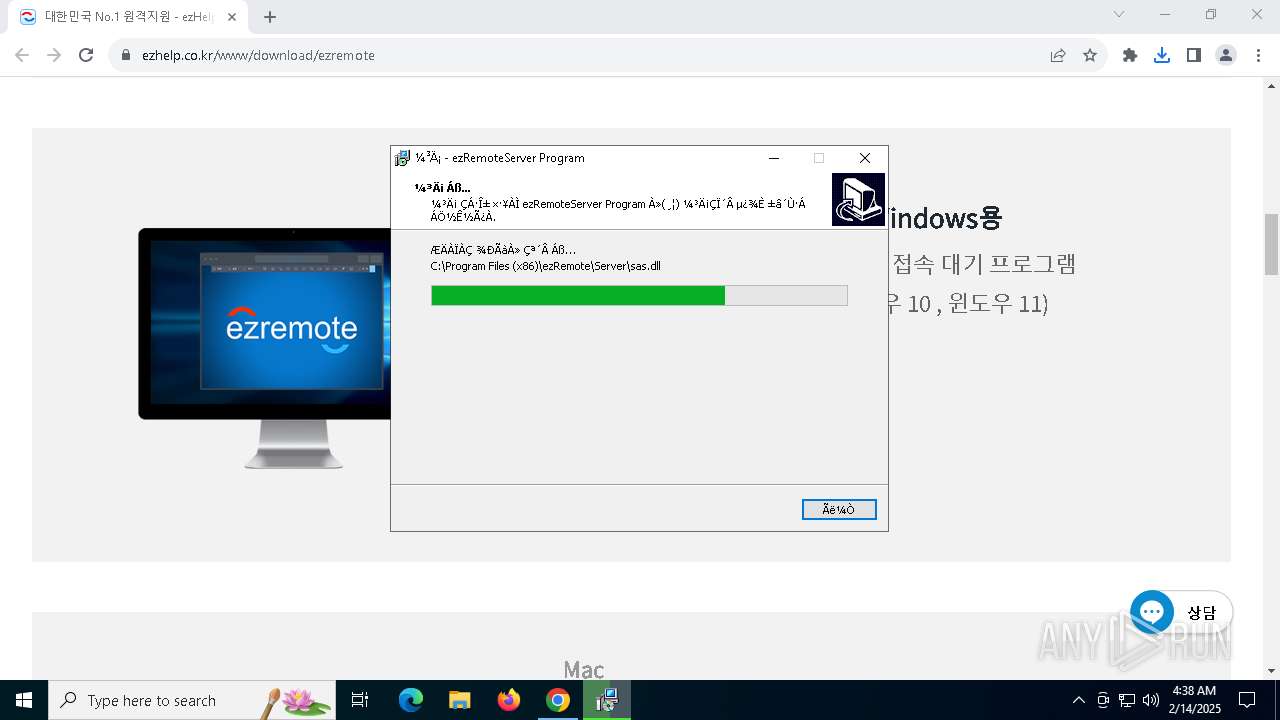Image resolution: width=1280 pixels, height=720 pixels.
Task: Click the installer title bar icon
Action: (403, 158)
